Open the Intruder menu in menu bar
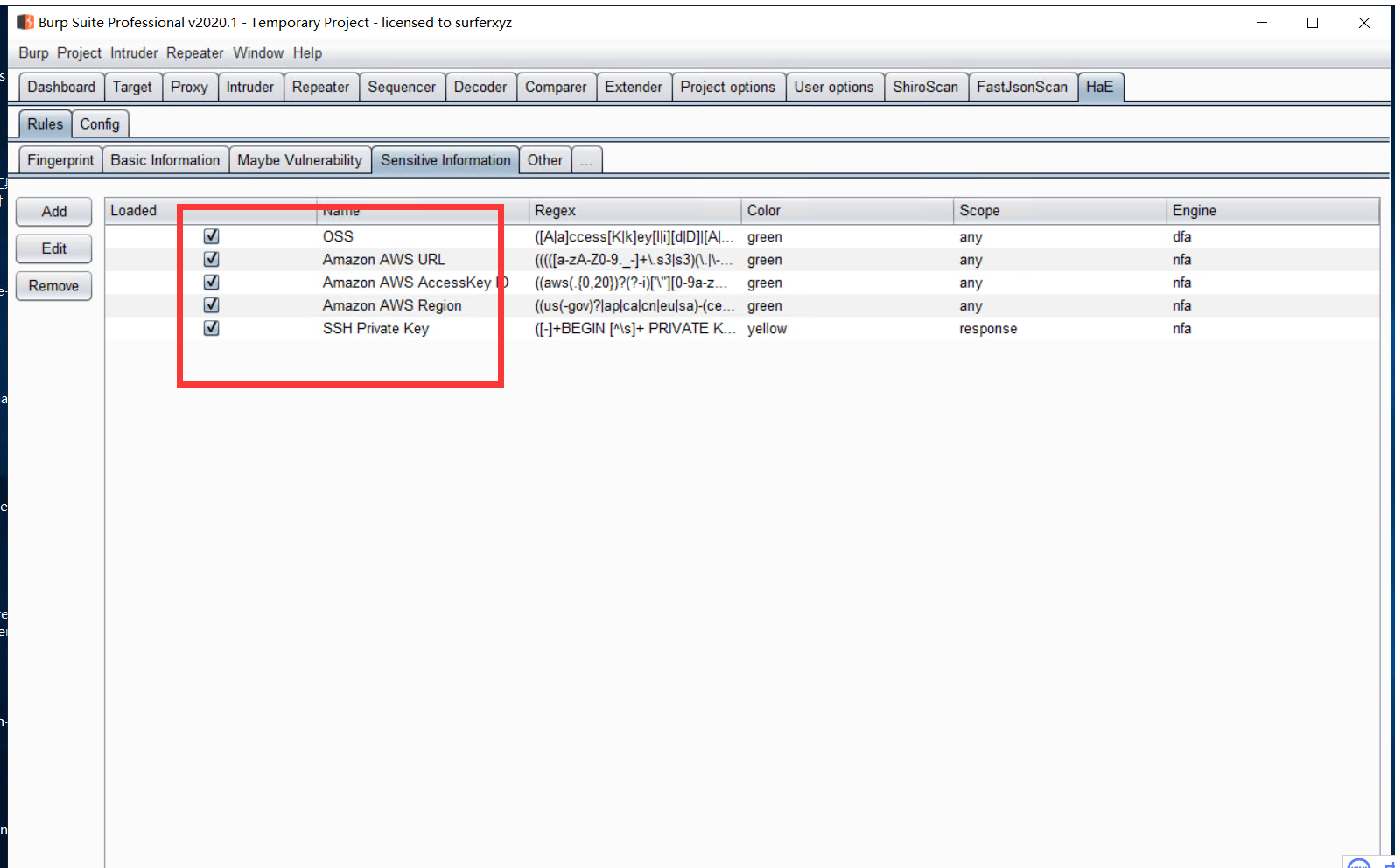This screenshot has height=868, width=1395. point(134,53)
